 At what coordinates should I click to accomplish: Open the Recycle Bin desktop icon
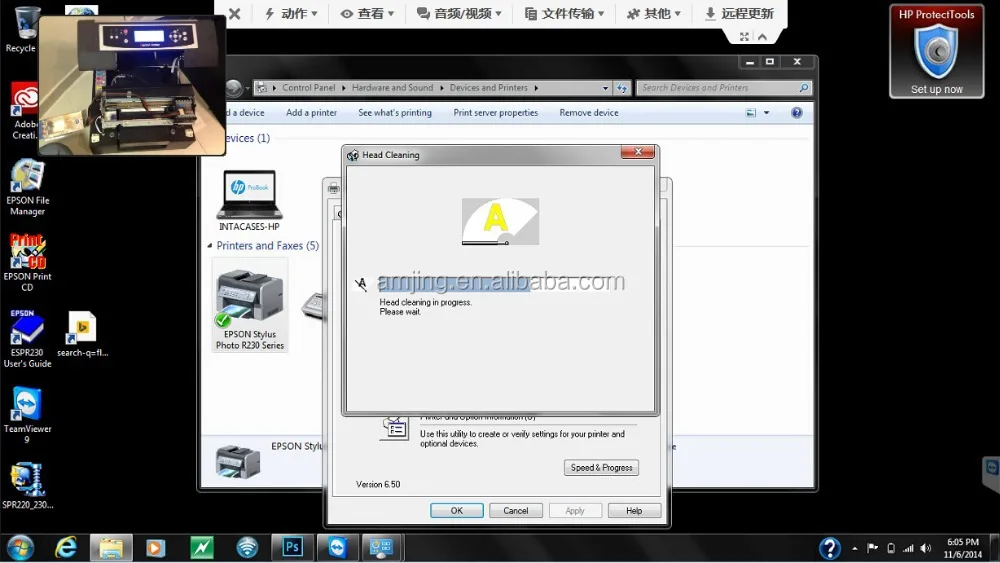click(24, 29)
